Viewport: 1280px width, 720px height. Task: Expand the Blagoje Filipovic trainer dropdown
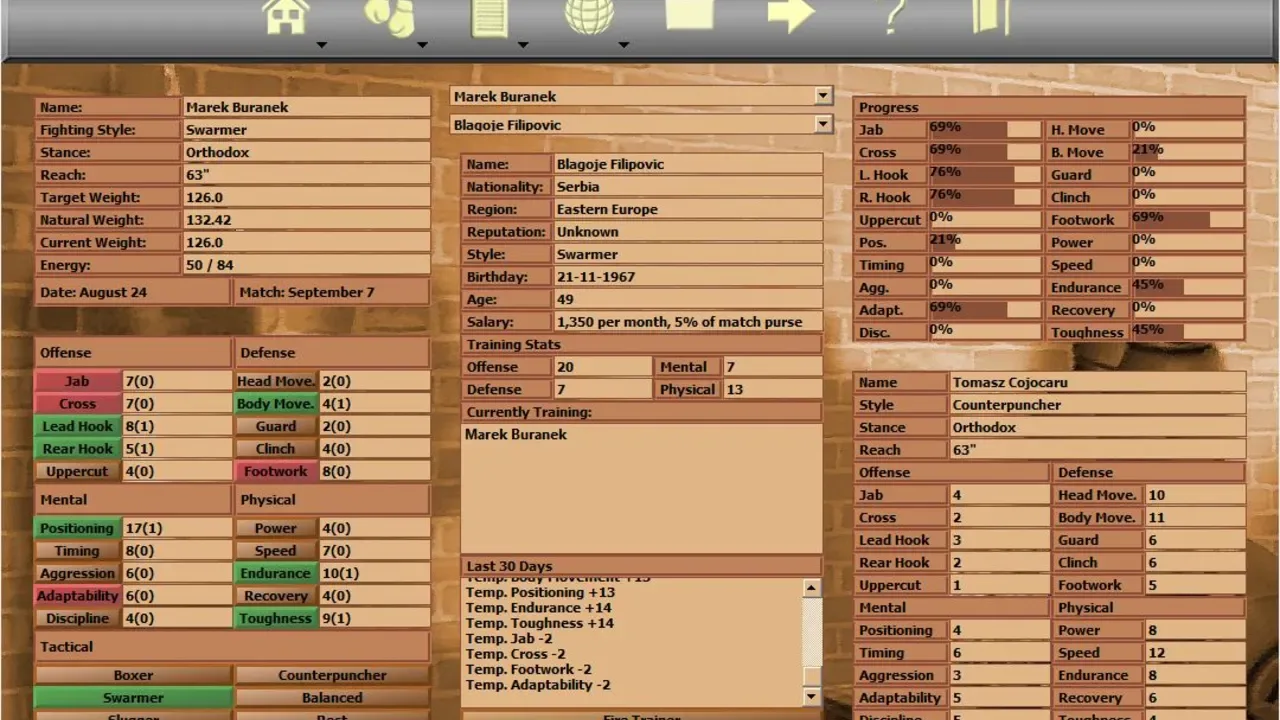point(823,125)
